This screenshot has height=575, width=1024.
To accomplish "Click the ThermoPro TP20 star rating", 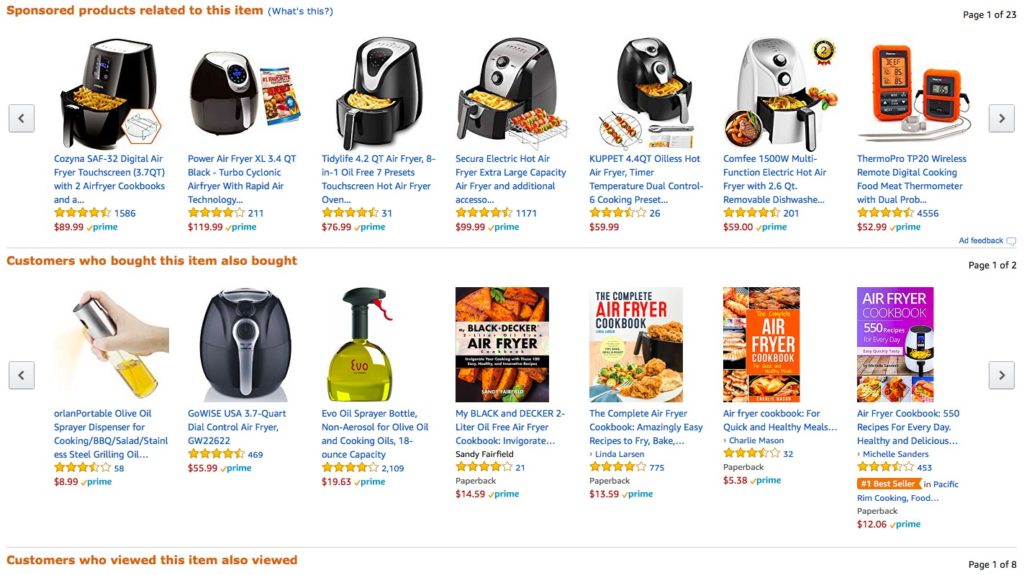I will pos(885,213).
